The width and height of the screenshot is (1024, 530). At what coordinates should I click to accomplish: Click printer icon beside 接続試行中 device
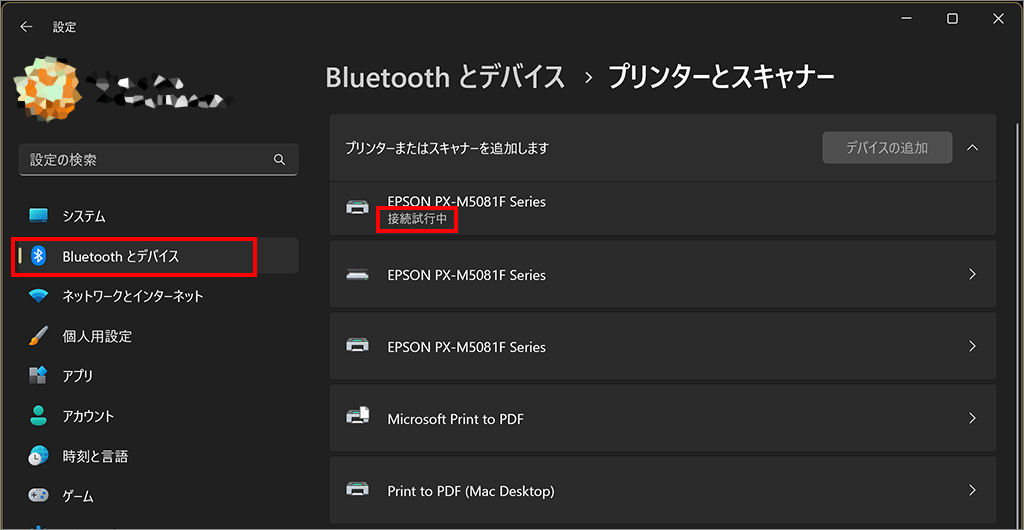click(x=357, y=208)
